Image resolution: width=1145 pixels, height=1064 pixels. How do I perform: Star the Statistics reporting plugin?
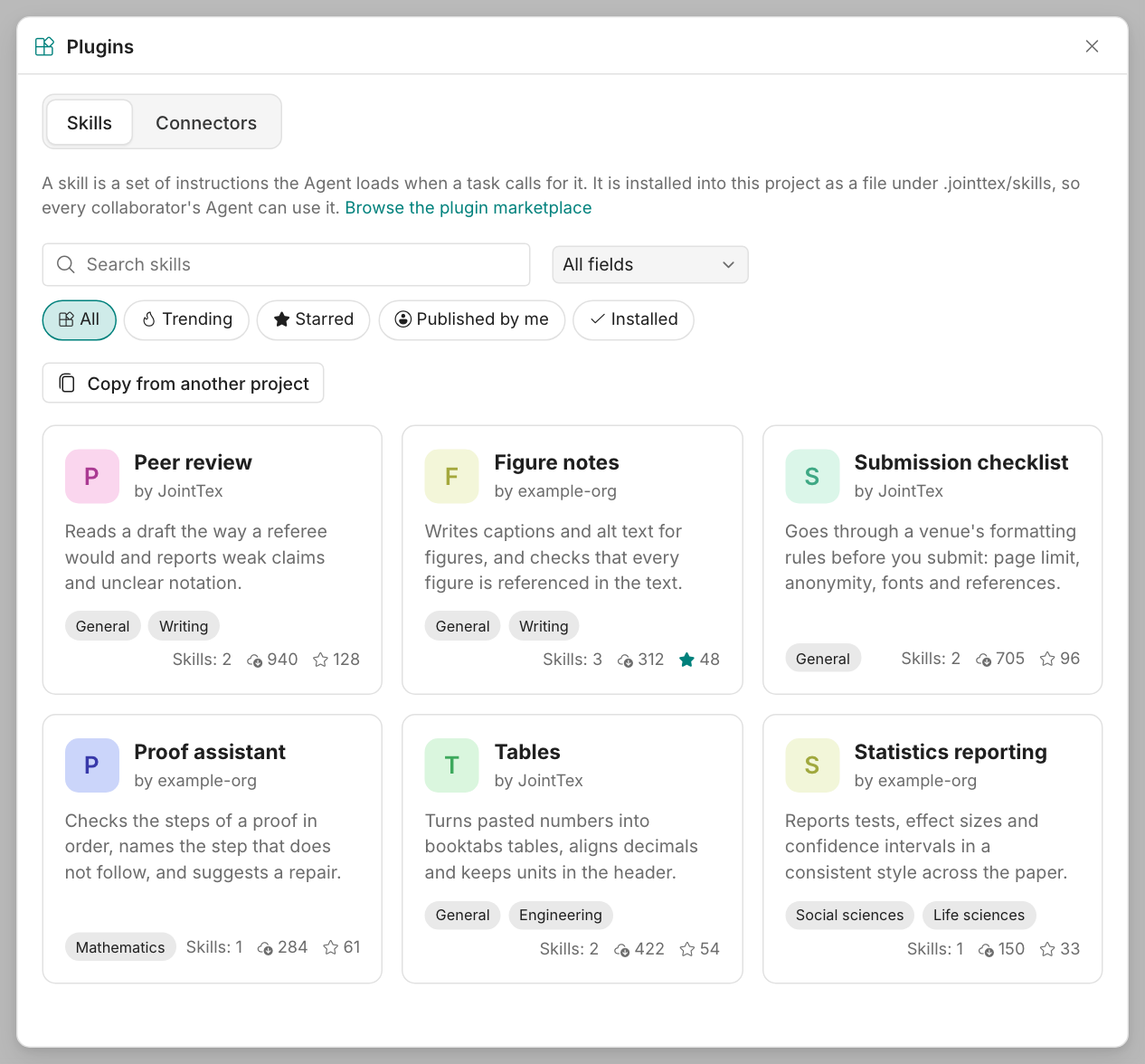click(1047, 949)
